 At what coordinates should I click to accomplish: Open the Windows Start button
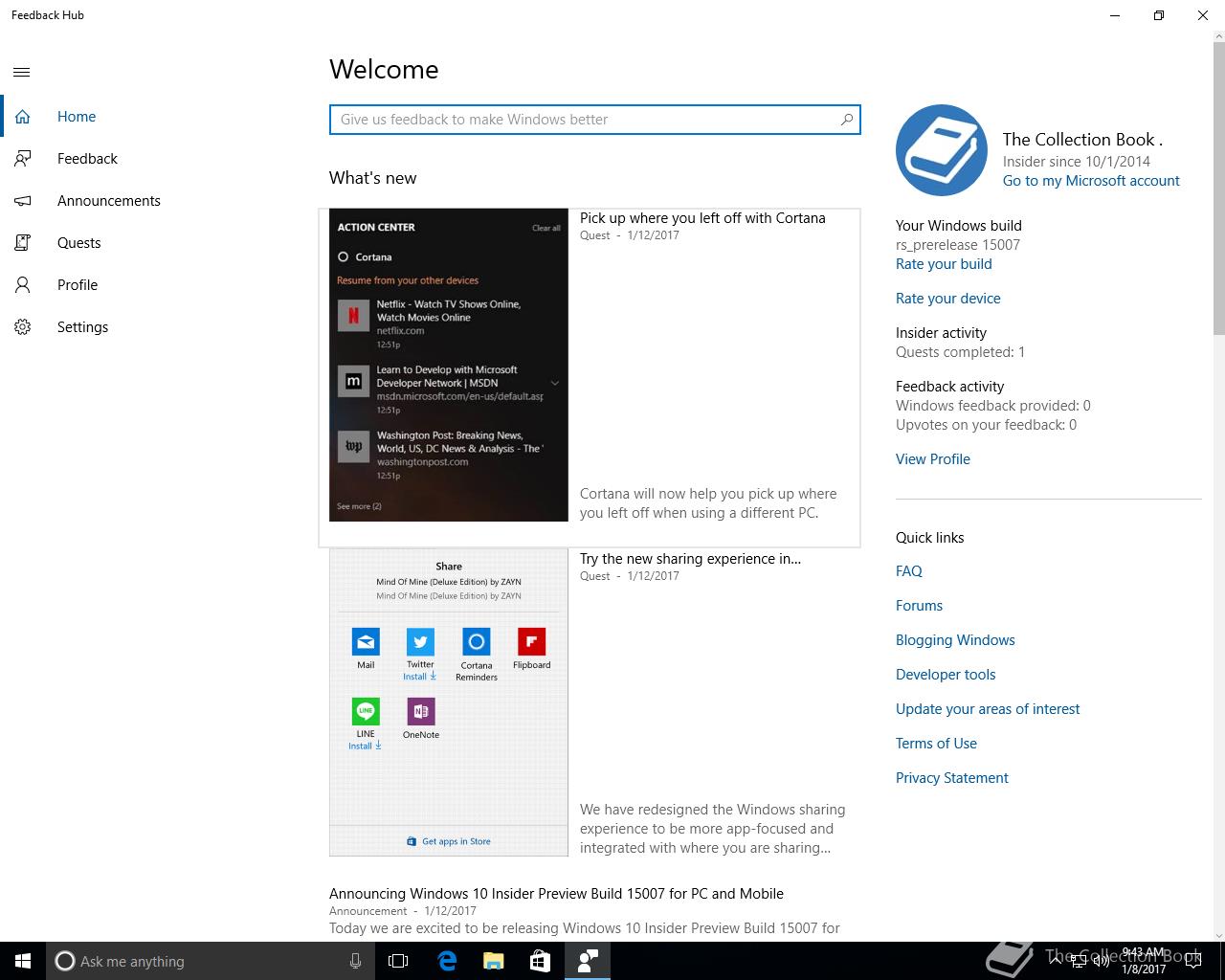coord(23,961)
